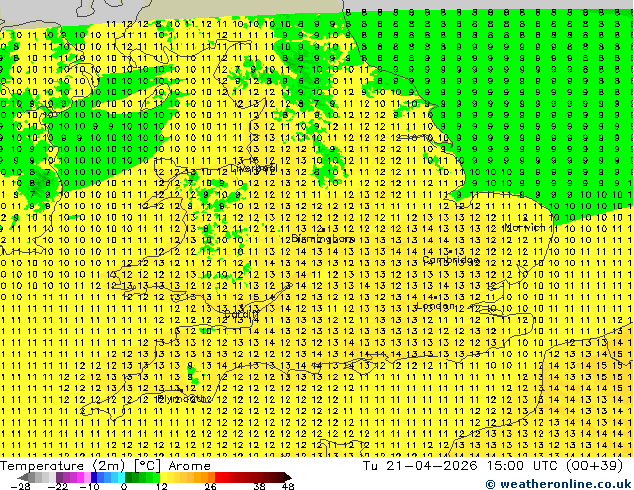Click the green section of the temperature legend
The image size is (634, 490).
click(x=142, y=477)
